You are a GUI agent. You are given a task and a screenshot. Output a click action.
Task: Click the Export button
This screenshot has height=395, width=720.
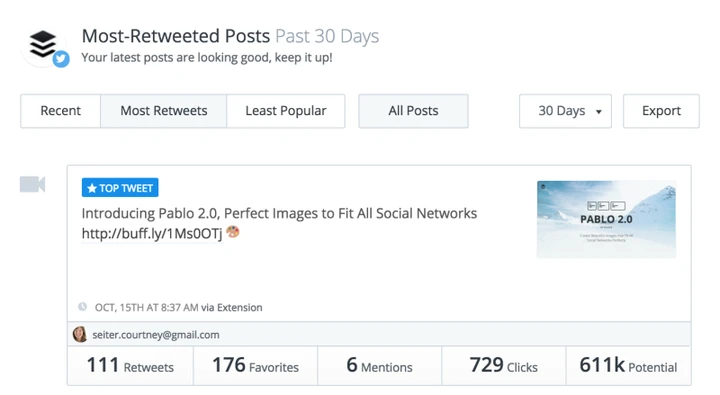pyautogui.click(x=661, y=111)
